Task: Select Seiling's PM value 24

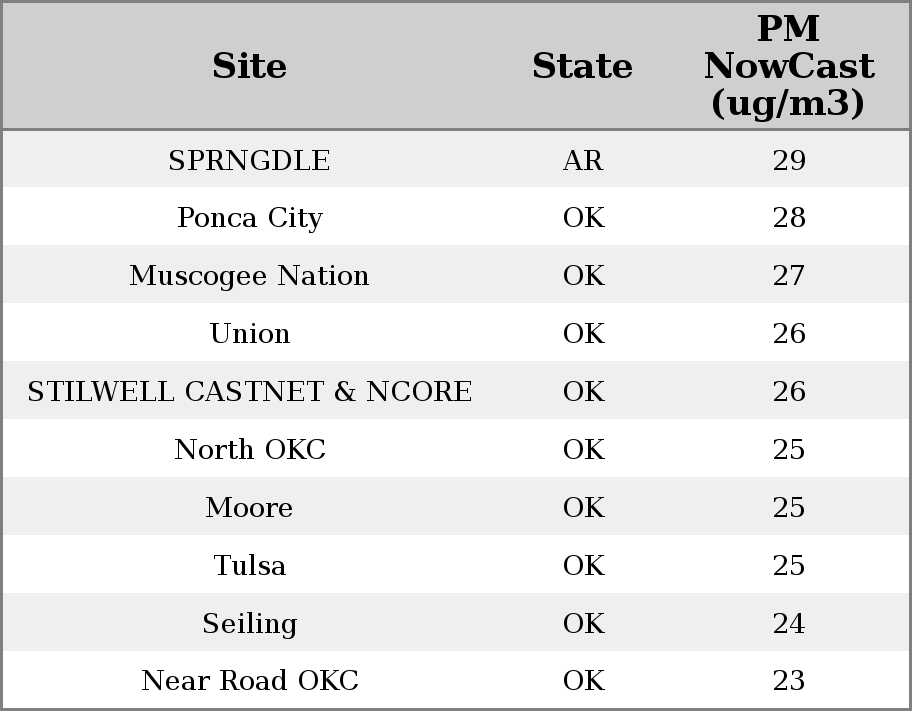Action: click(789, 624)
